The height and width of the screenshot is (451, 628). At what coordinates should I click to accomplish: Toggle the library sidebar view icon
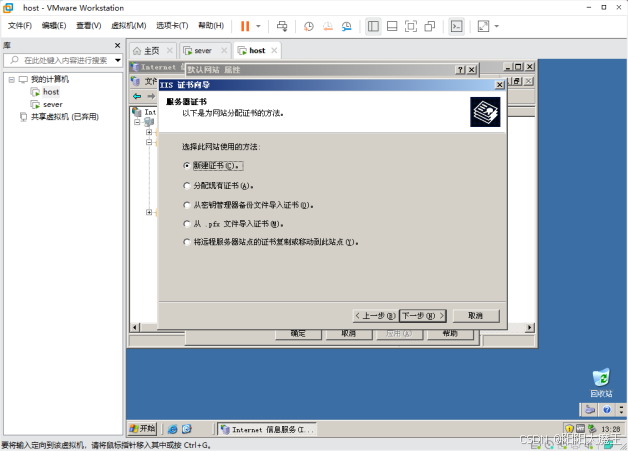click(x=373, y=26)
